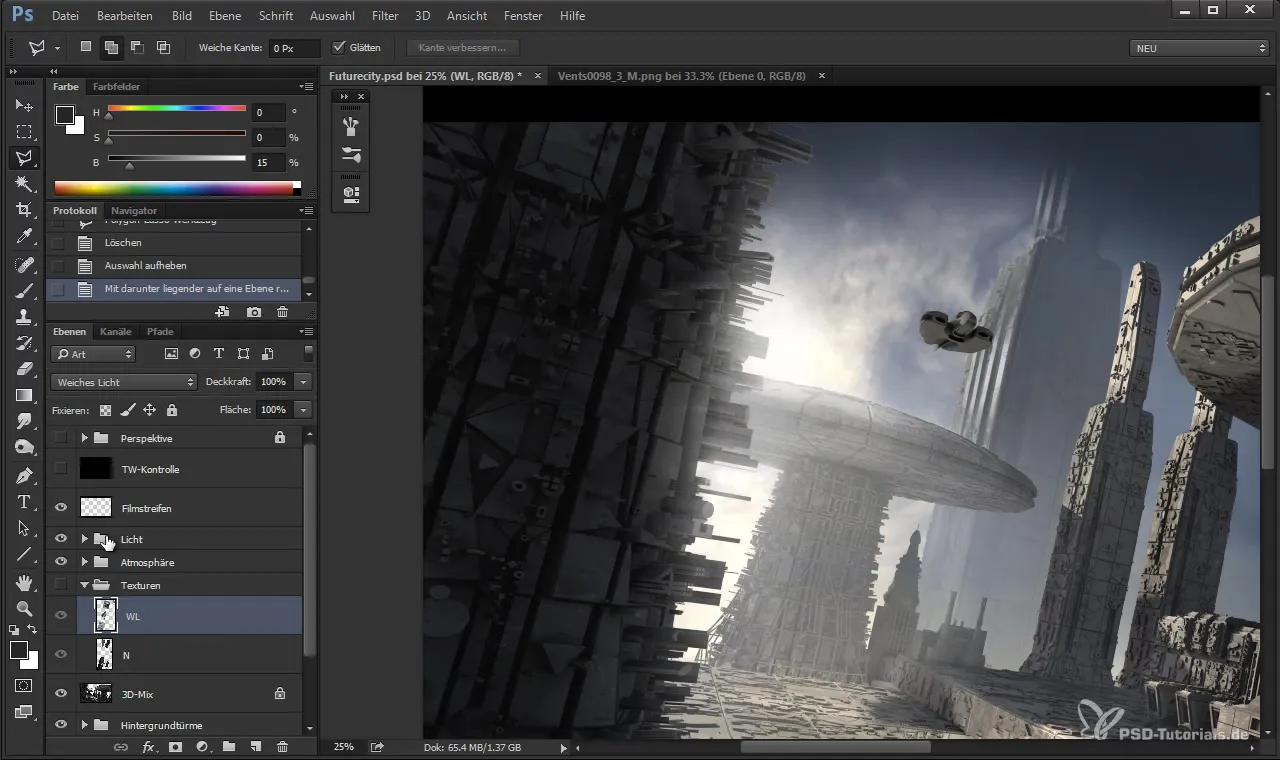This screenshot has width=1280, height=760.
Task: Show the TW-Kontrolle layer
Action: tap(61, 468)
